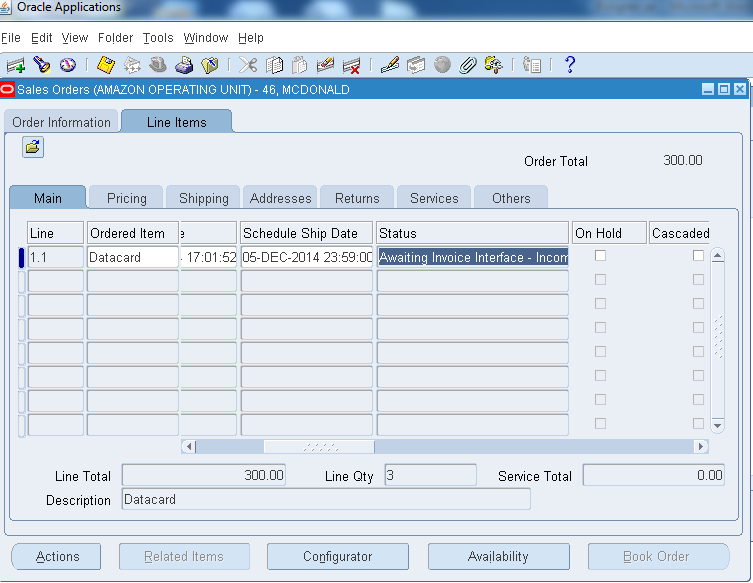Viewport: 753px width, 583px height.
Task: Click the horizontal scrollbar thumb
Action: coord(319,447)
